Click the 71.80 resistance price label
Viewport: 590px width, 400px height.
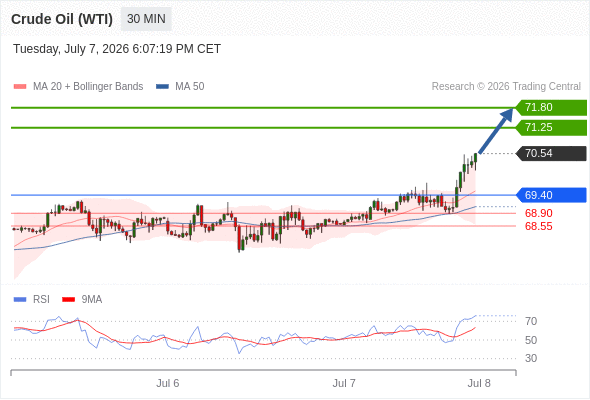[x=551, y=108]
